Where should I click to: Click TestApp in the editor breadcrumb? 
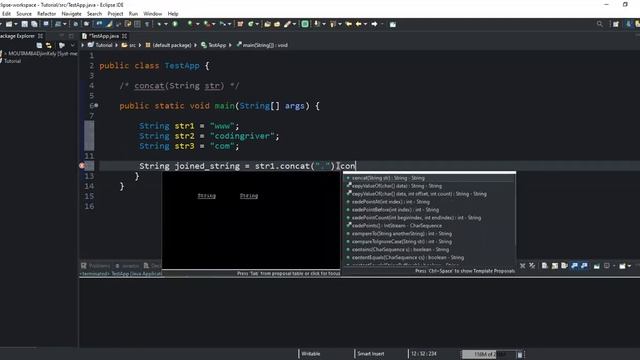(x=217, y=45)
